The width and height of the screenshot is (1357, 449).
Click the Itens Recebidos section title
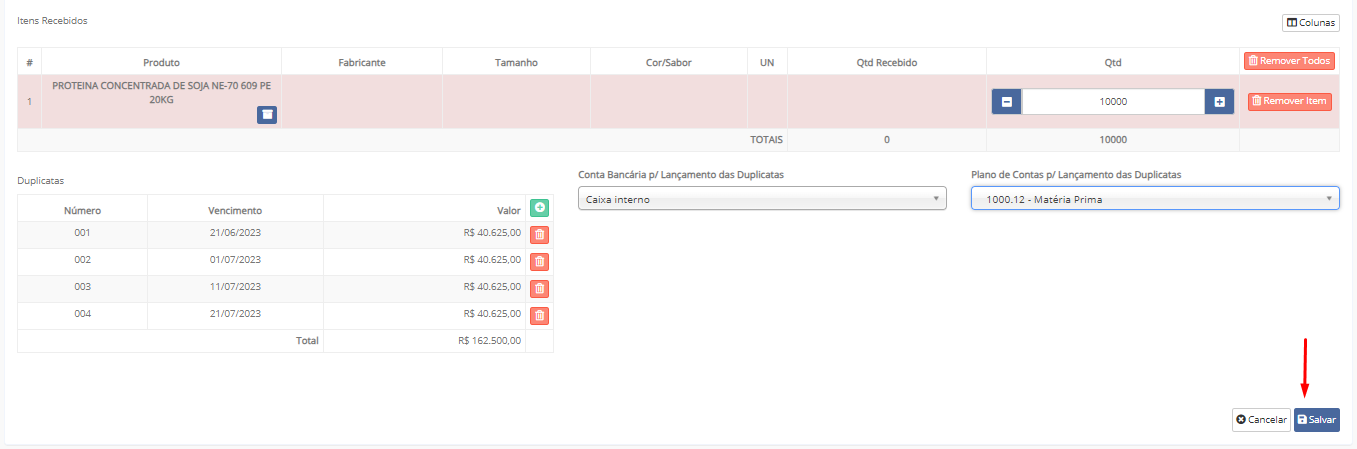tap(52, 20)
